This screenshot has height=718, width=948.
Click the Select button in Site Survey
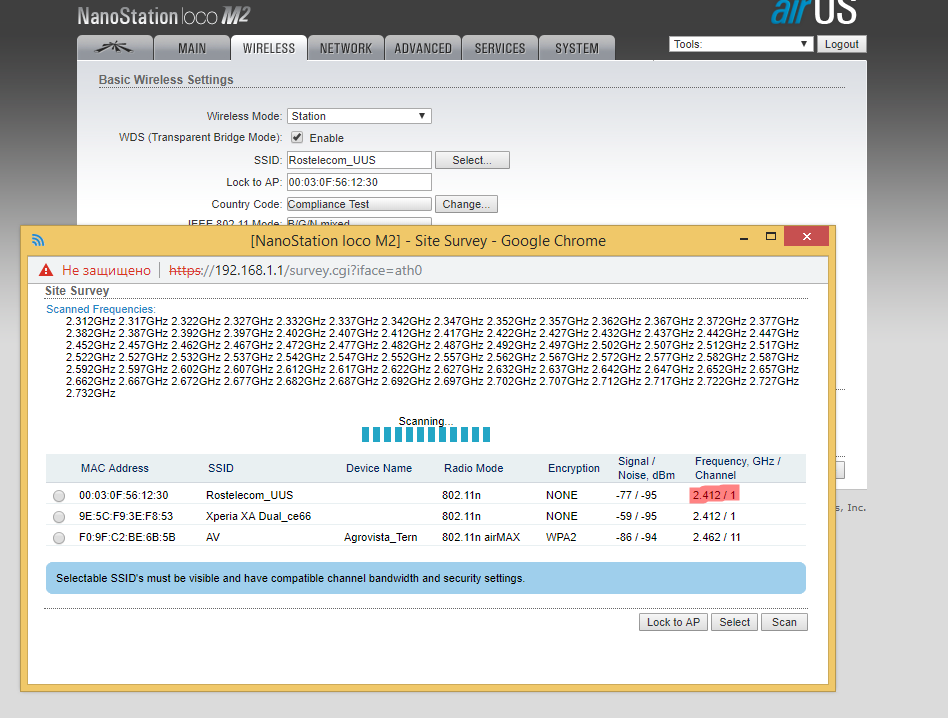pos(734,622)
